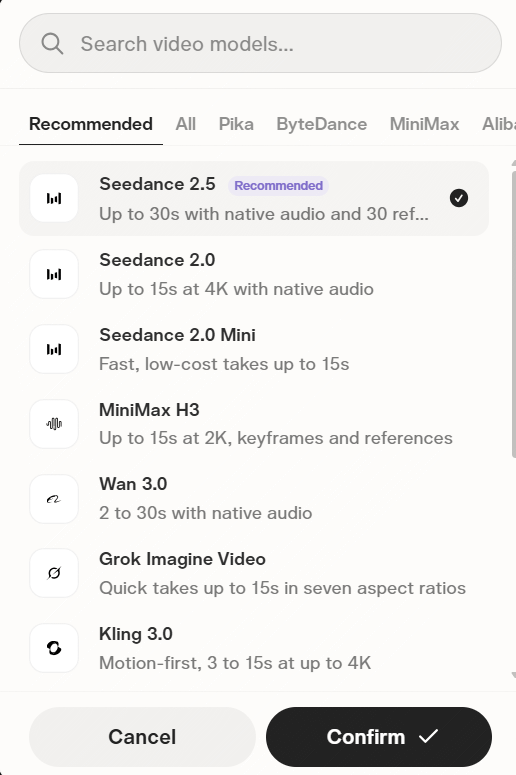Click the Seedance 2.5 selected checkmark
516x775 pixels.
point(459,198)
